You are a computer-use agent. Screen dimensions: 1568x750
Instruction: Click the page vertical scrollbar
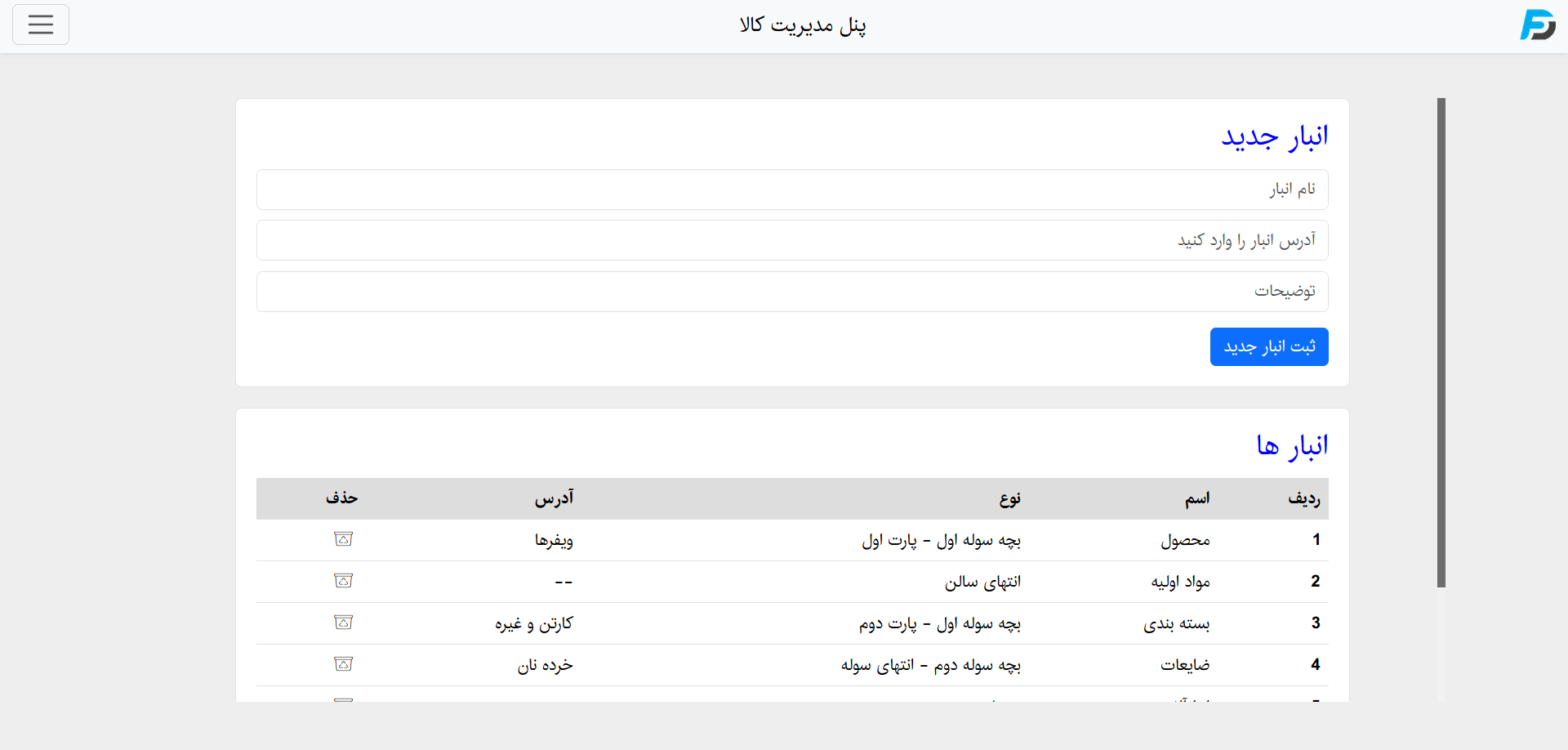(x=1441, y=342)
